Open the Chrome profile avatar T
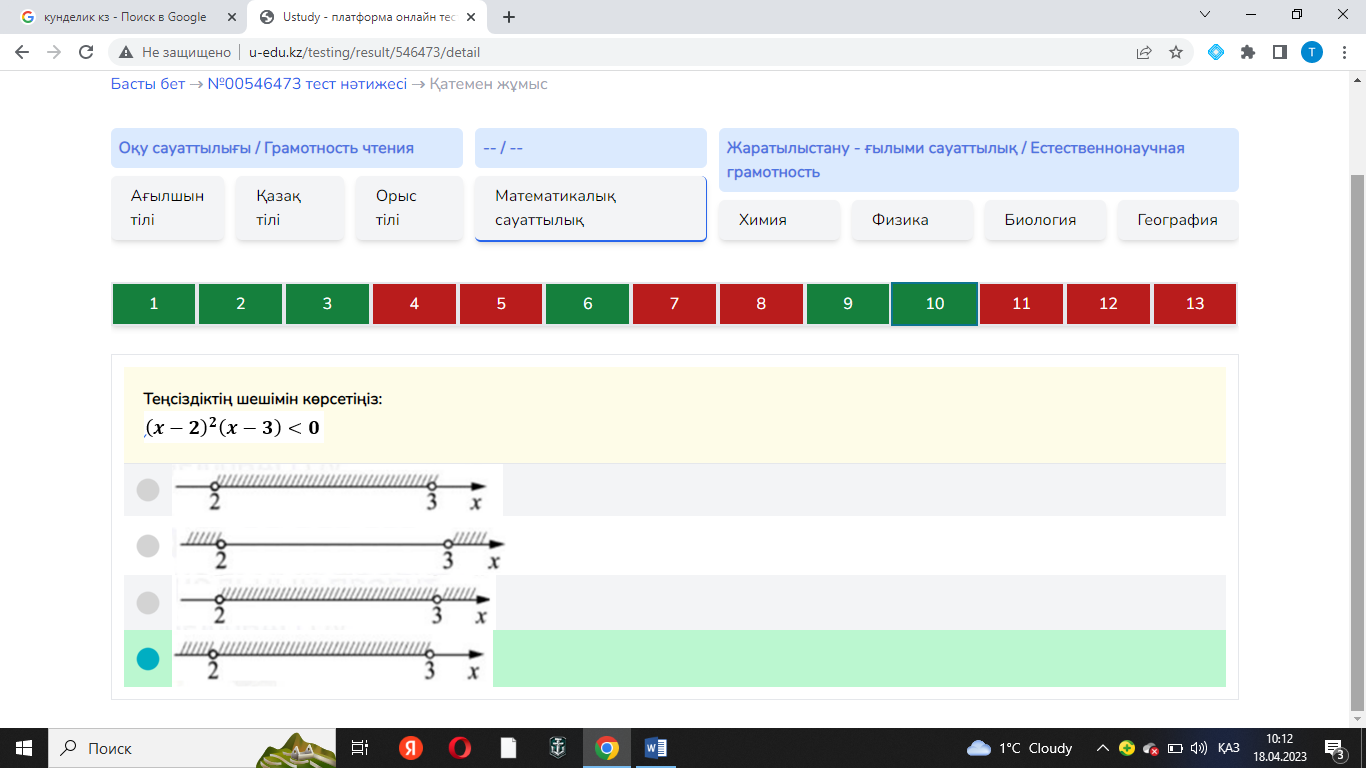This screenshot has width=1366, height=768. [x=1311, y=52]
